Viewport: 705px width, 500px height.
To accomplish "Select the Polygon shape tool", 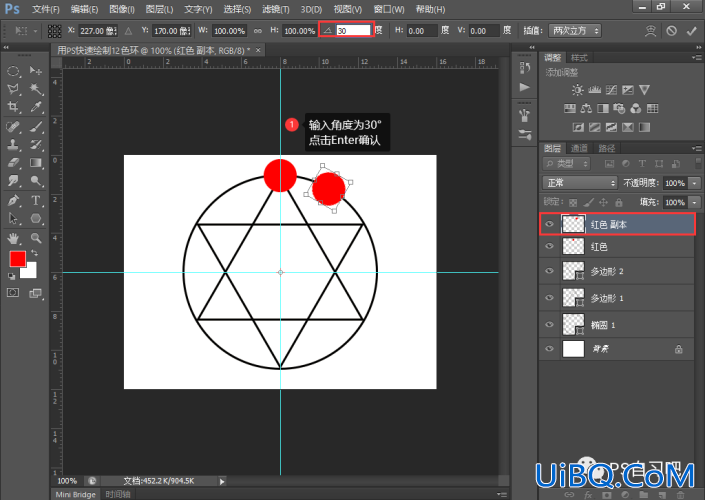I will point(36,219).
